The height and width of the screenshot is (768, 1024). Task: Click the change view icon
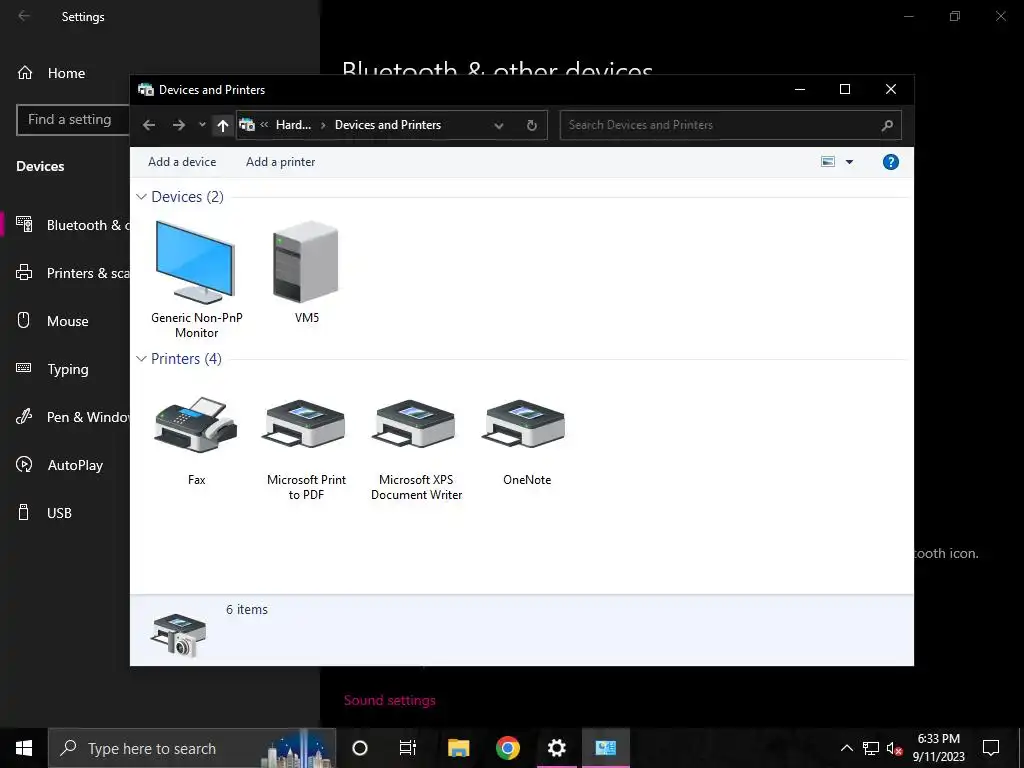pos(827,161)
